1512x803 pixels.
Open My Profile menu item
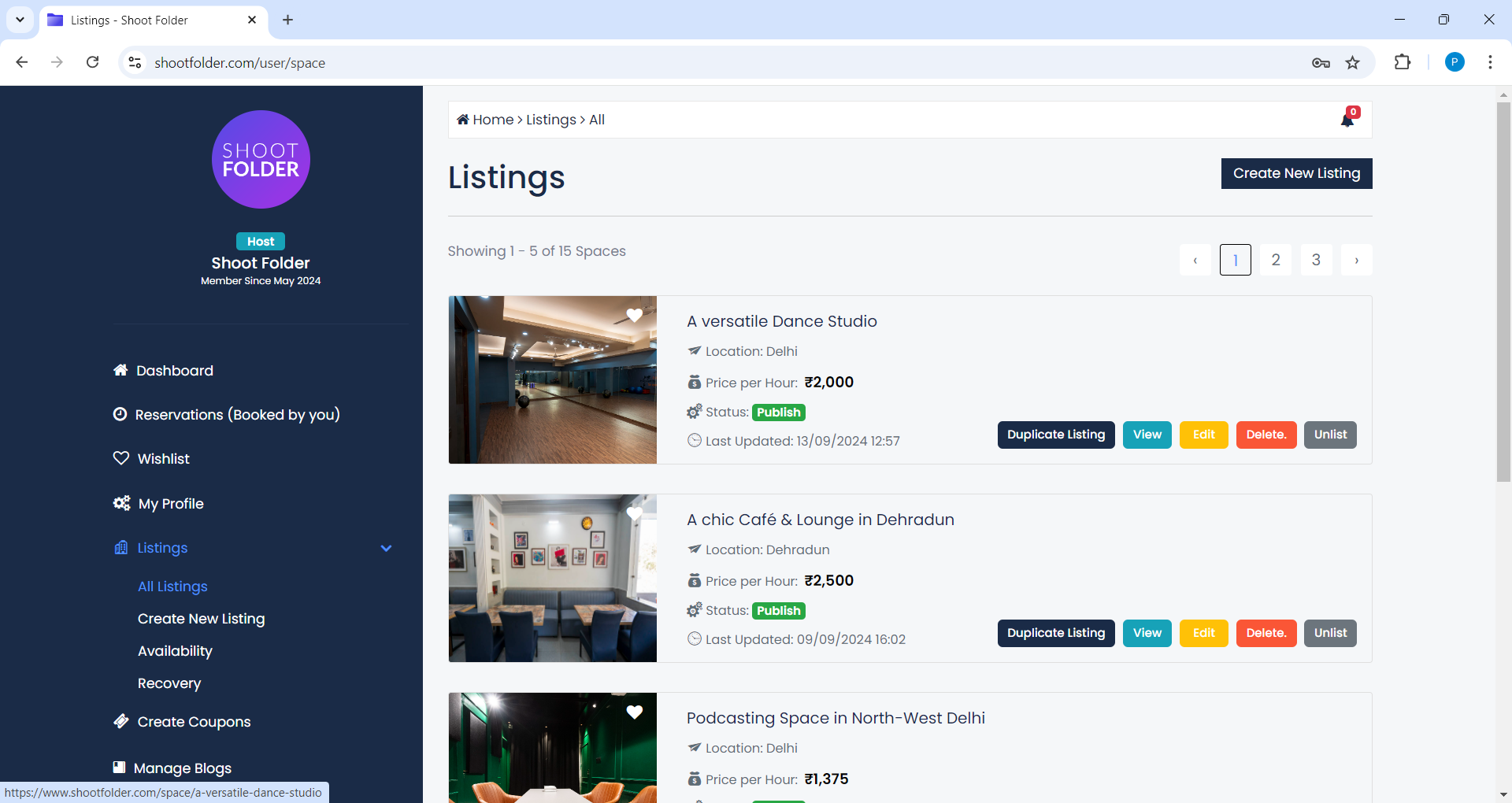pos(171,503)
